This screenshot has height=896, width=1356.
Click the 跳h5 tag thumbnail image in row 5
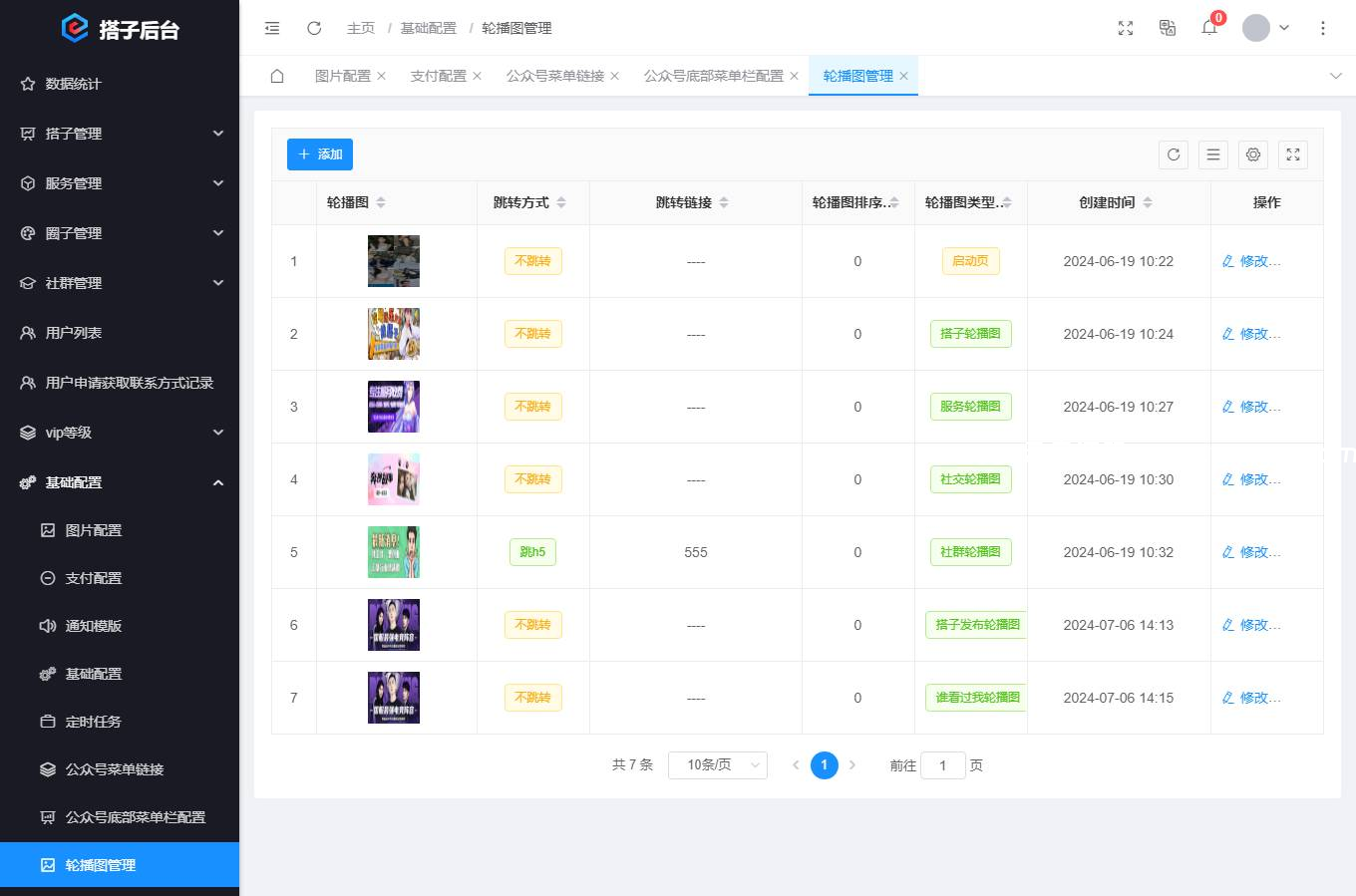393,551
